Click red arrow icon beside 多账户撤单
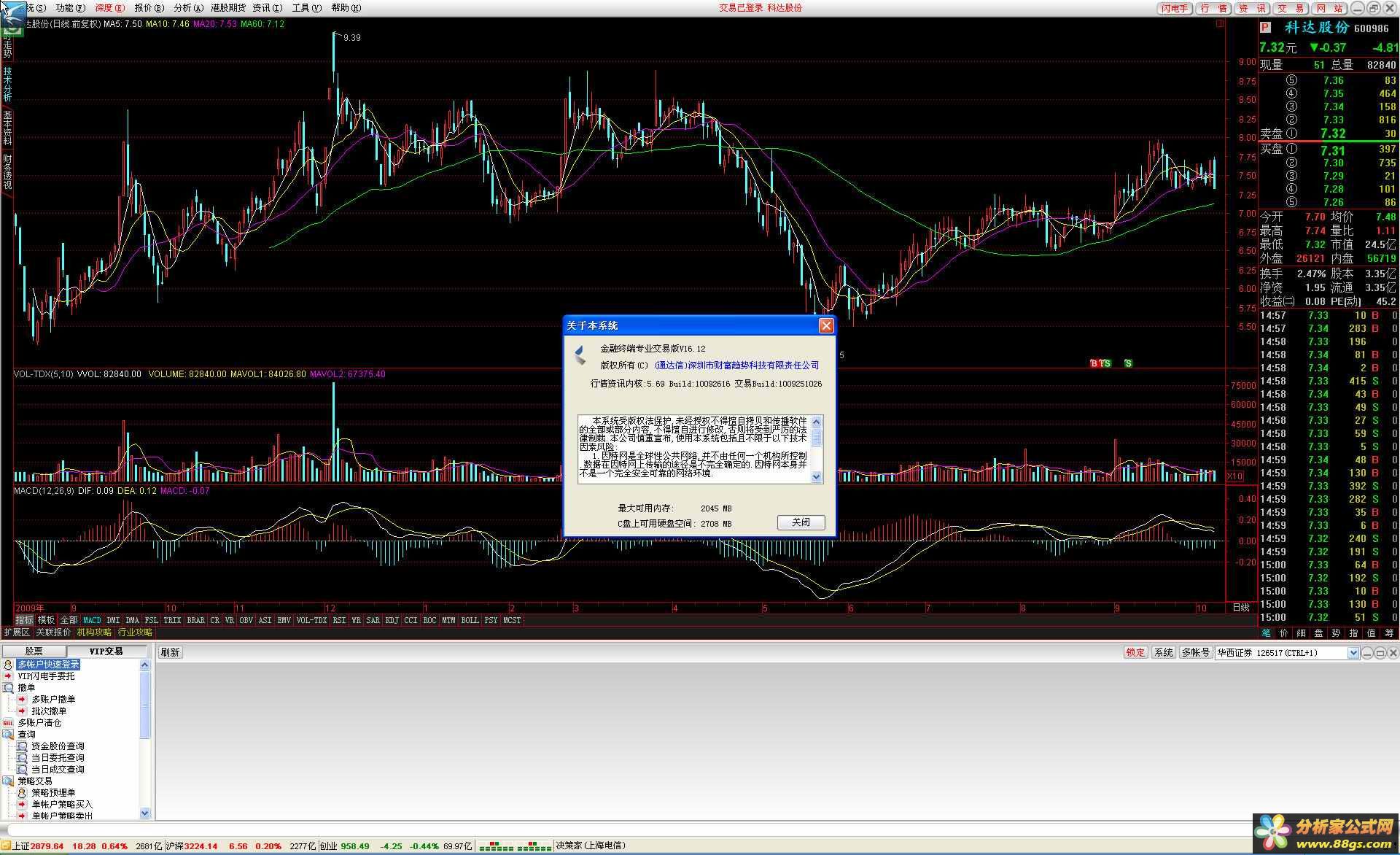Screen dimensions: 1400x855 [22, 700]
